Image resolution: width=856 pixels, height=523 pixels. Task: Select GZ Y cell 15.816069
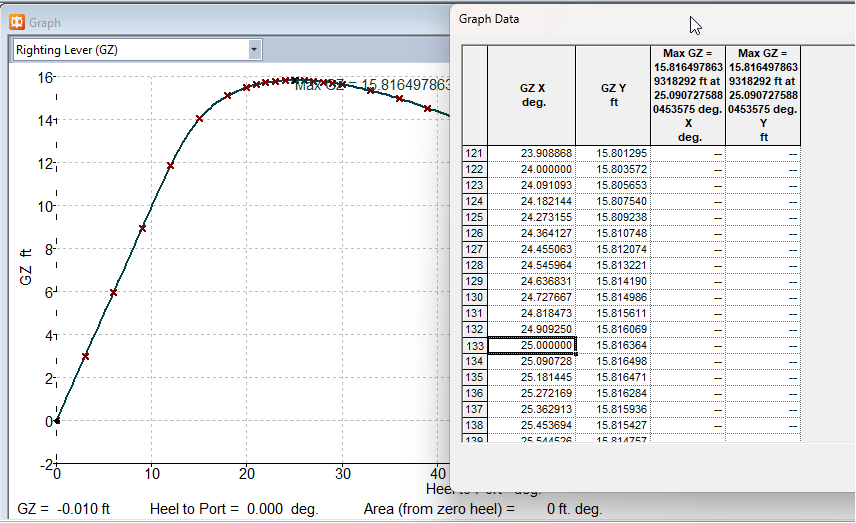point(613,330)
